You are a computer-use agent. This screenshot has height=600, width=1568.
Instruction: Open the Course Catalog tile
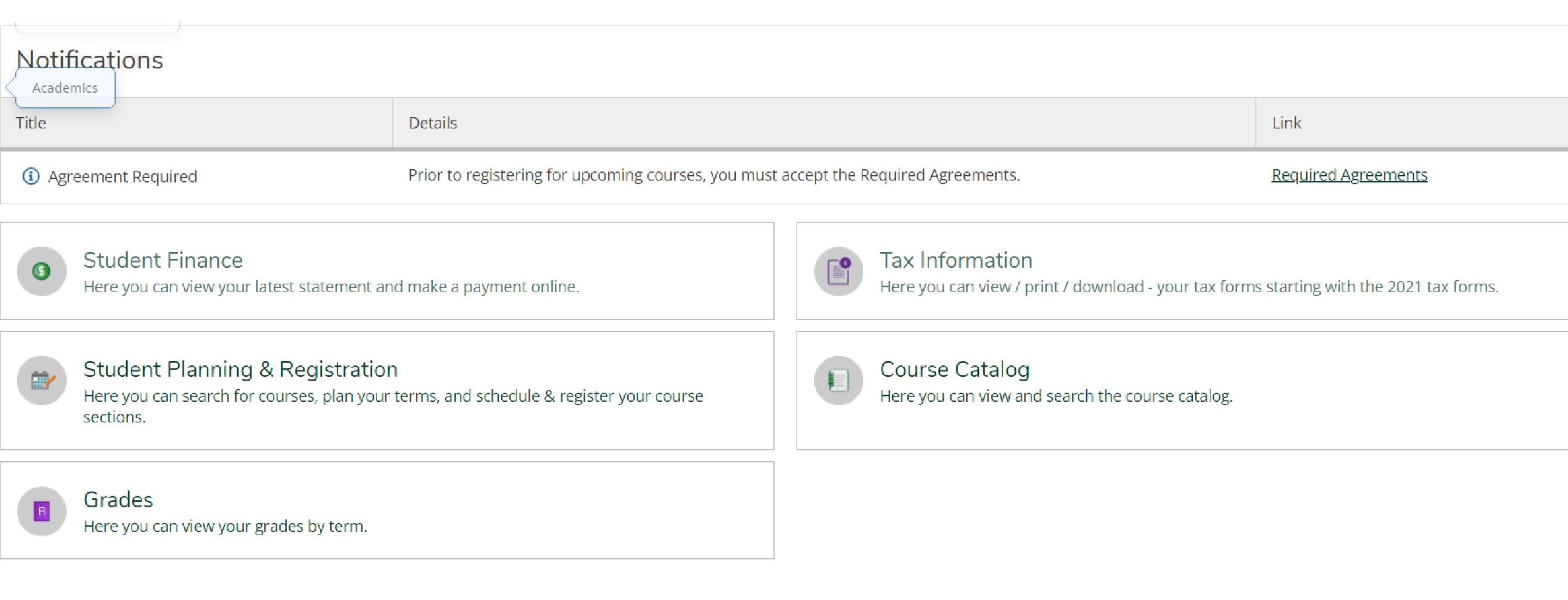point(955,368)
